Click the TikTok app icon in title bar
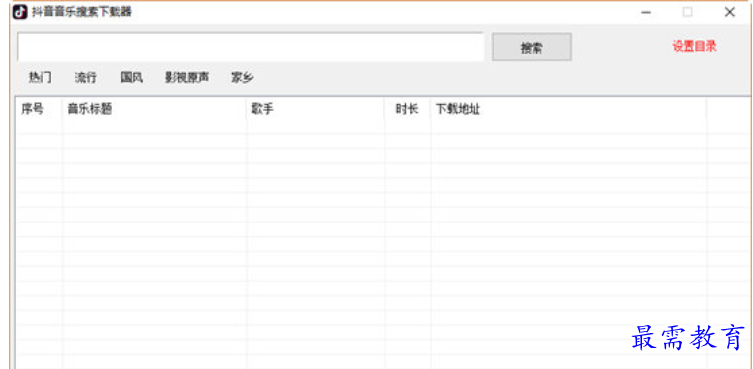Image resolution: width=753 pixels, height=369 pixels. click(x=20, y=12)
